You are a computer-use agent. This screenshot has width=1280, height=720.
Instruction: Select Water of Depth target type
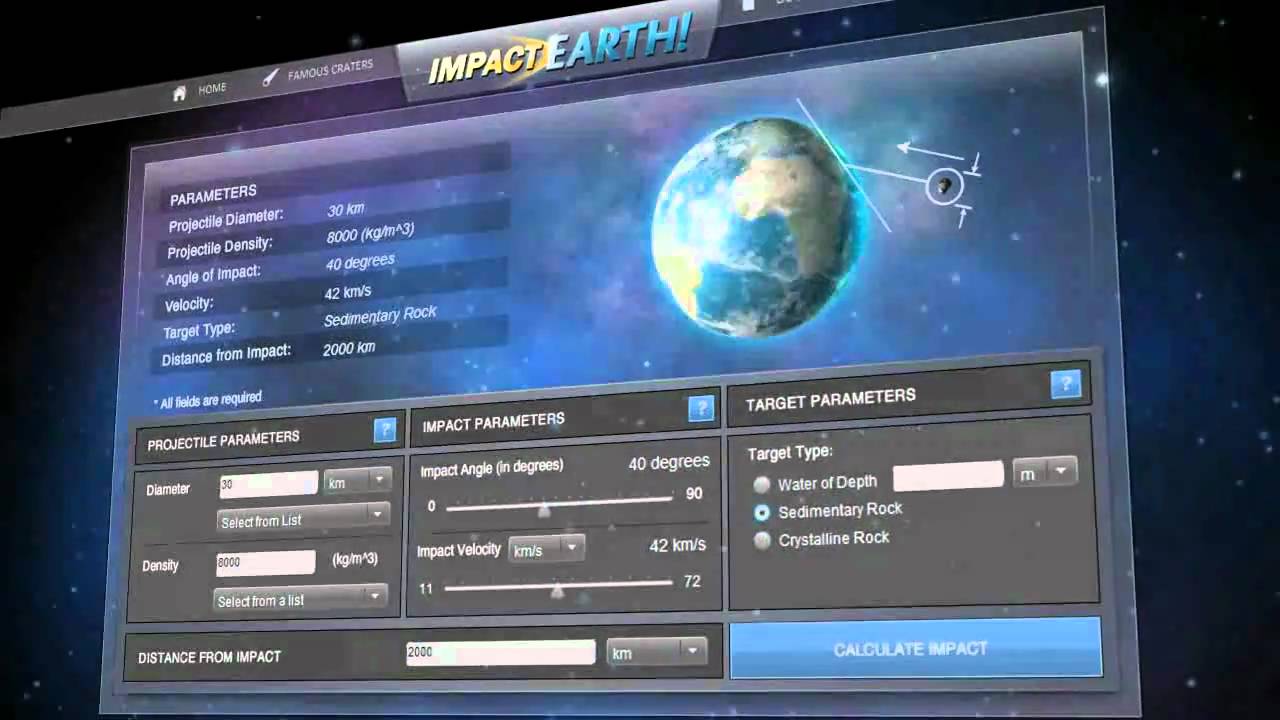(x=762, y=485)
